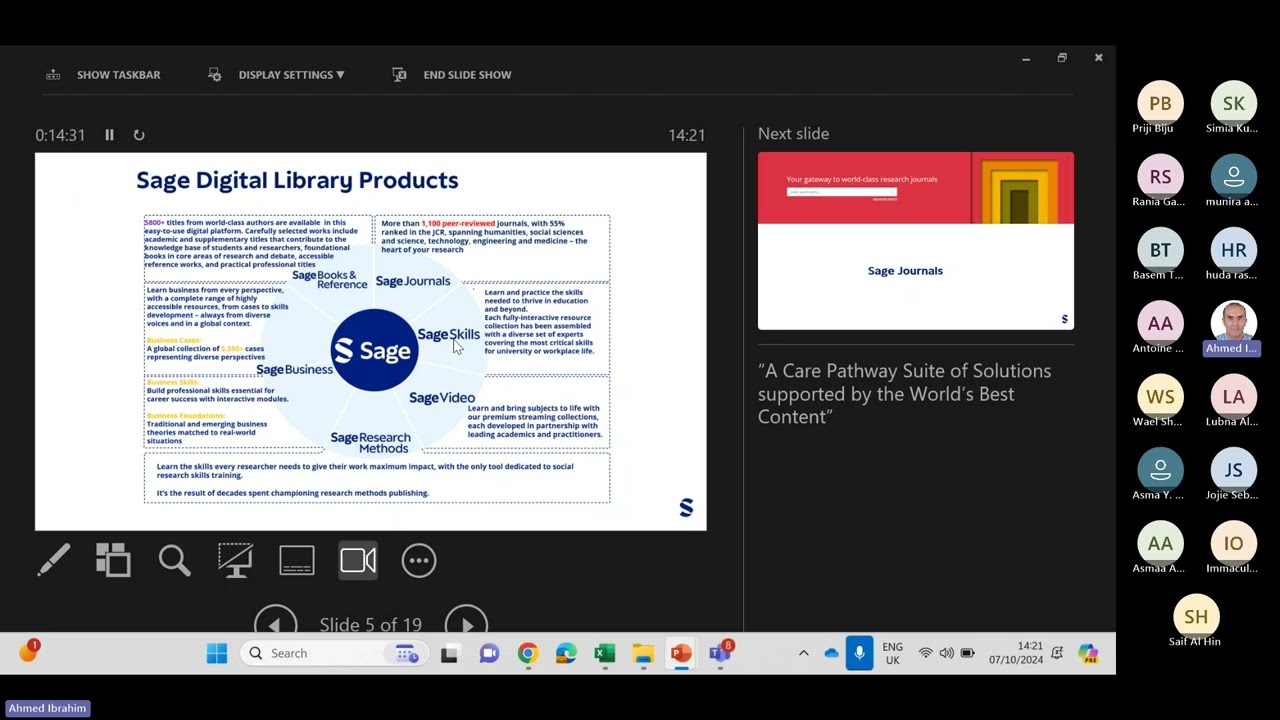Open the Windows Start menu
The height and width of the screenshot is (720, 1280).
217,653
